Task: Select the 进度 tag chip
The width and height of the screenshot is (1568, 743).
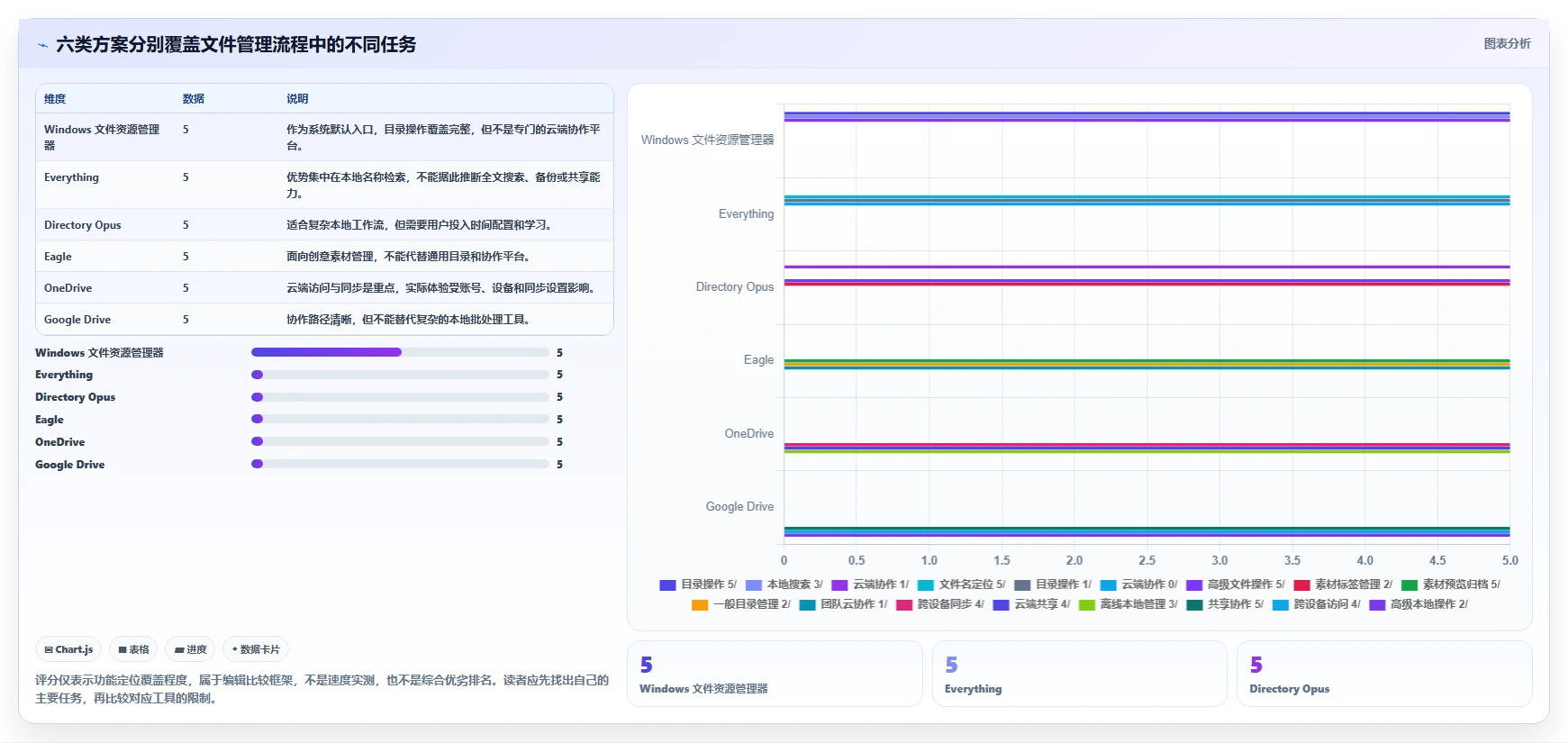Action: [190, 649]
